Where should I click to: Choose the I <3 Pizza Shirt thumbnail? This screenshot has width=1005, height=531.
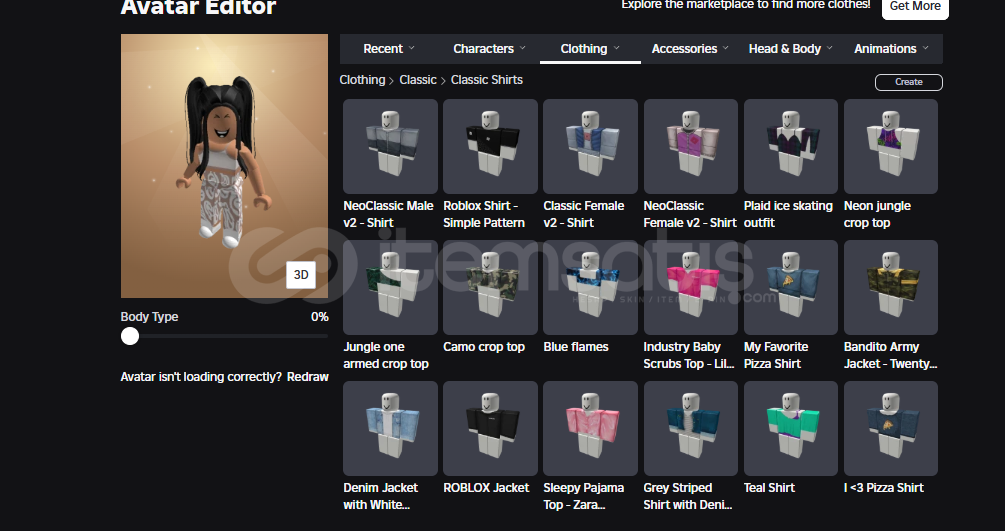click(x=891, y=428)
